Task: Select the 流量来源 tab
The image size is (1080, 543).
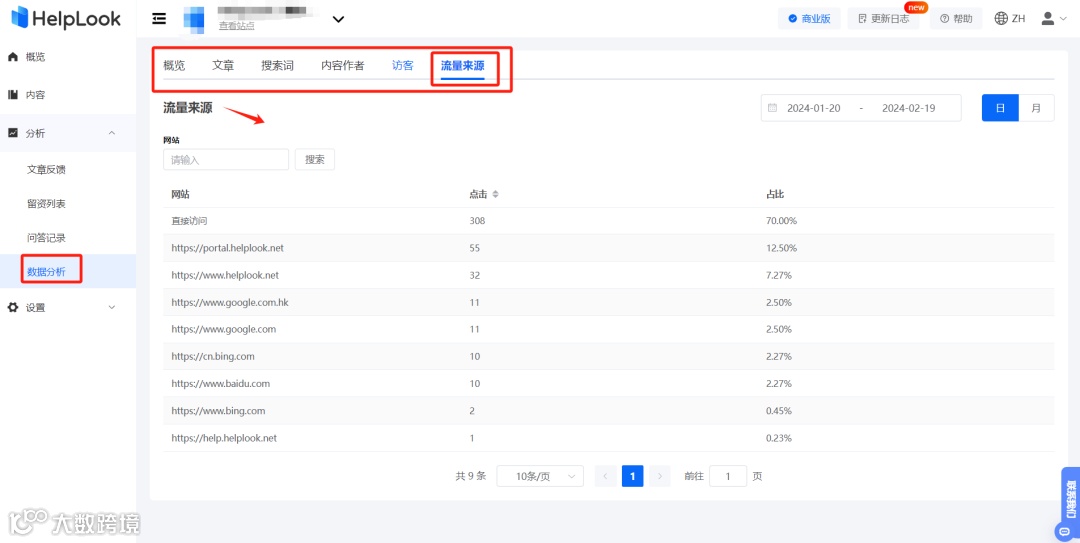Action: 463,65
